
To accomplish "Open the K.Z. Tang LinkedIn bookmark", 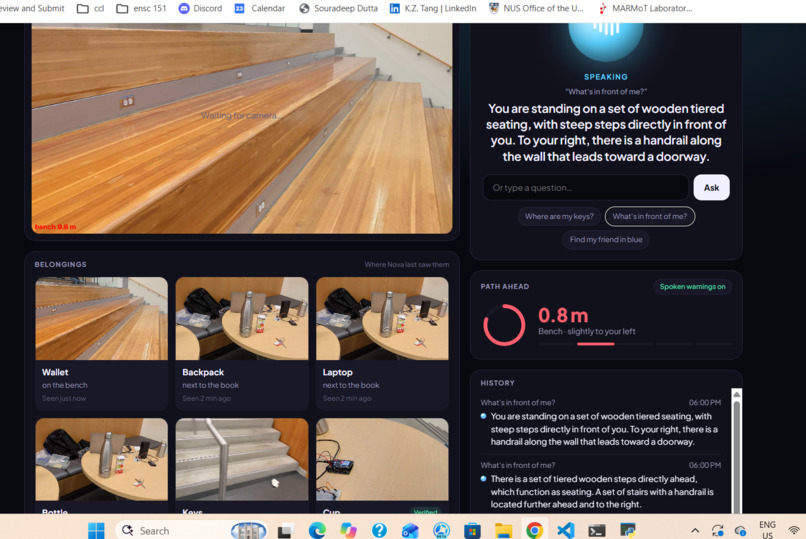I will [432, 8].
